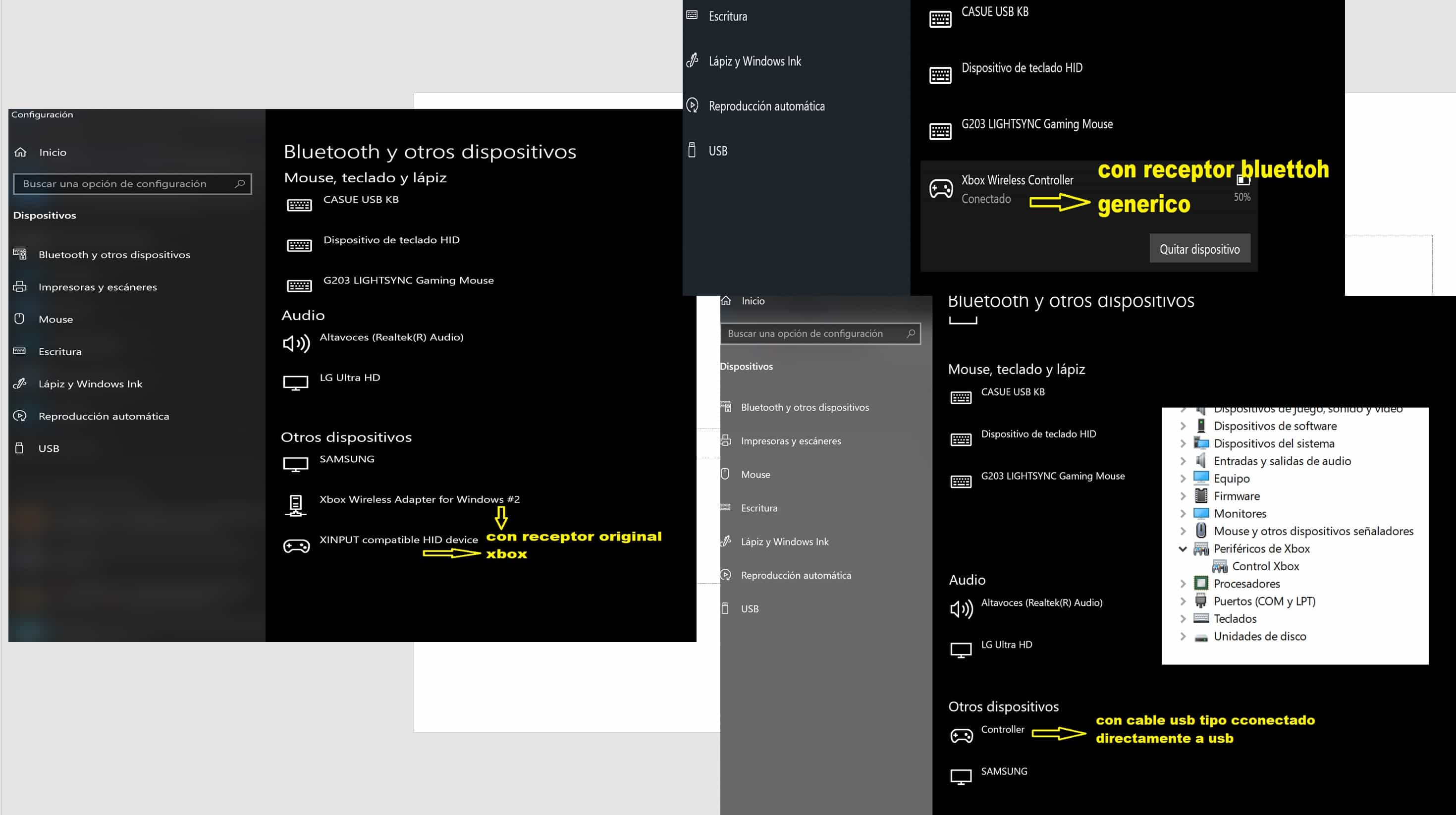1456x815 pixels.
Task: Click the Quitar dispositivo button
Action: pyautogui.click(x=1199, y=249)
